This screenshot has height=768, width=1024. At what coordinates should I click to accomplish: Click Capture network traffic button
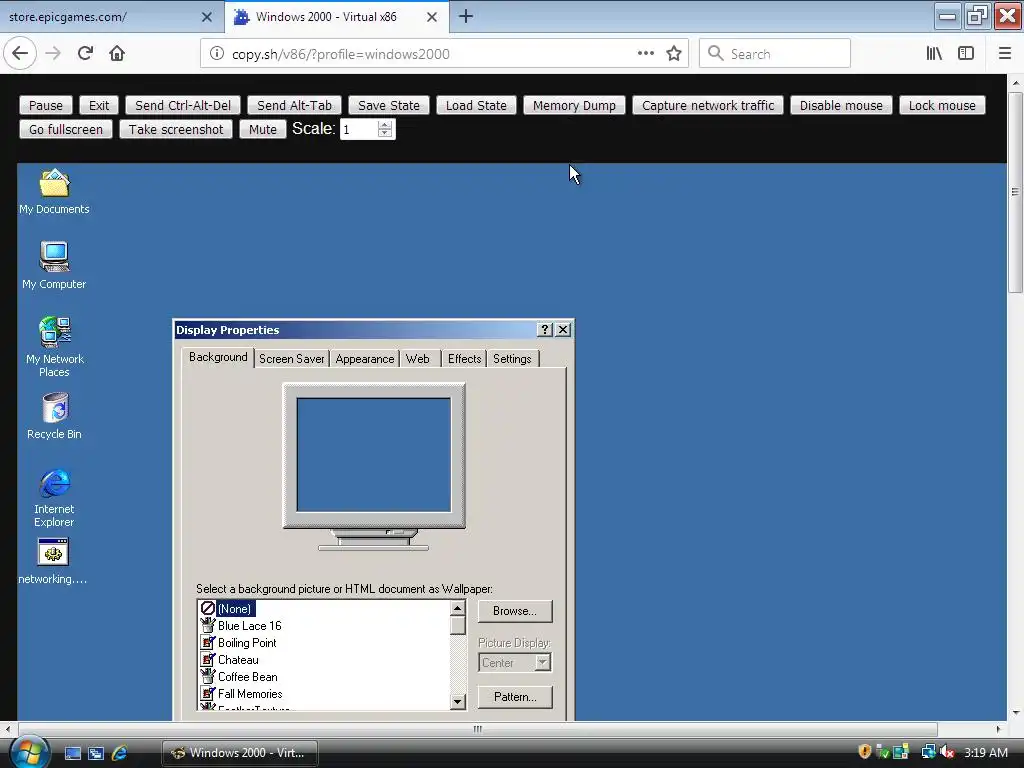[x=708, y=105]
